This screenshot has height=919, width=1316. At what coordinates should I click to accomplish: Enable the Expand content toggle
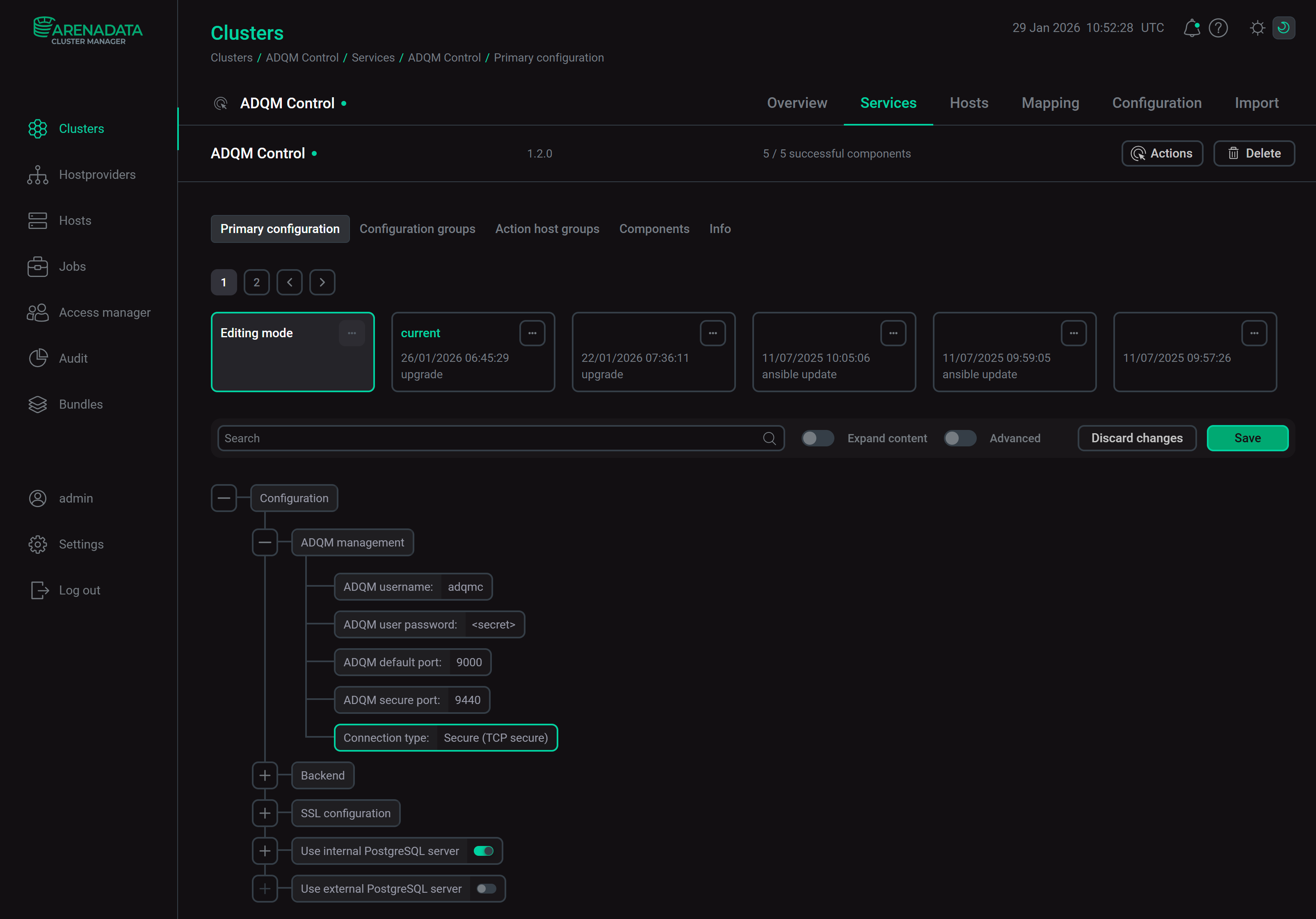pos(817,438)
